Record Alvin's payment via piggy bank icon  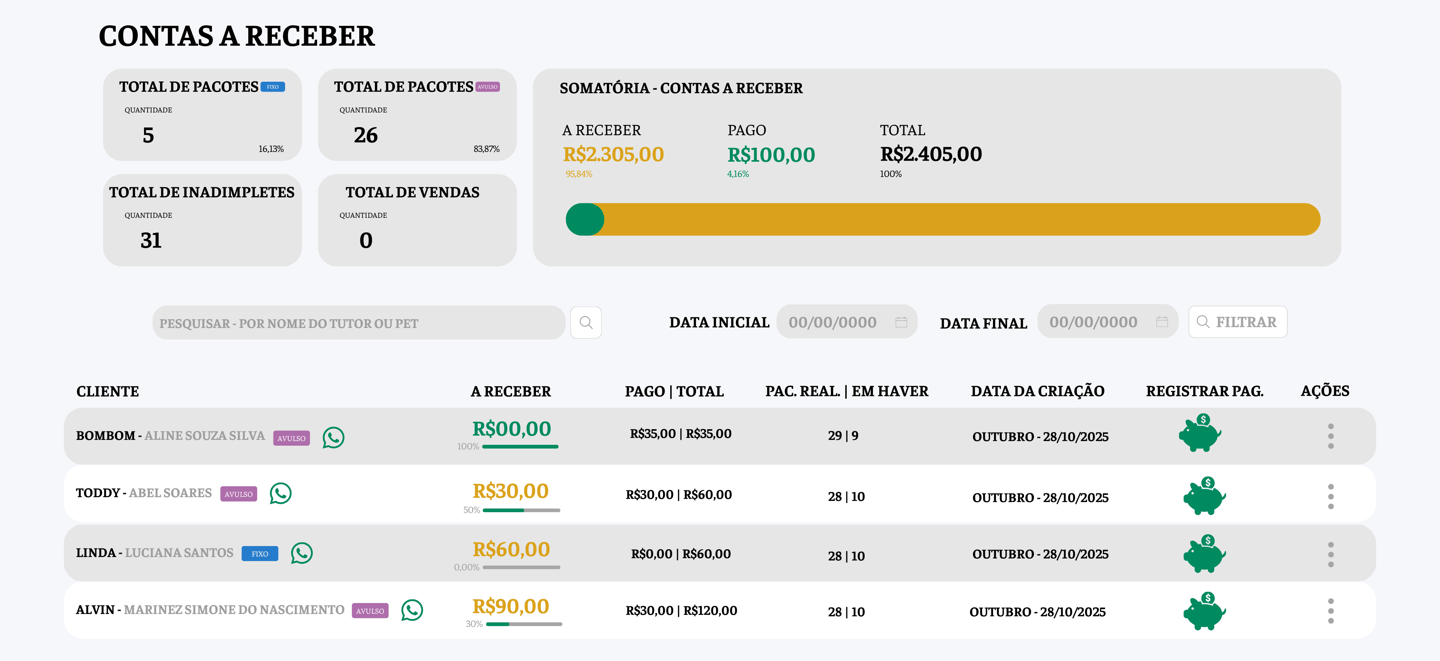1204,611
